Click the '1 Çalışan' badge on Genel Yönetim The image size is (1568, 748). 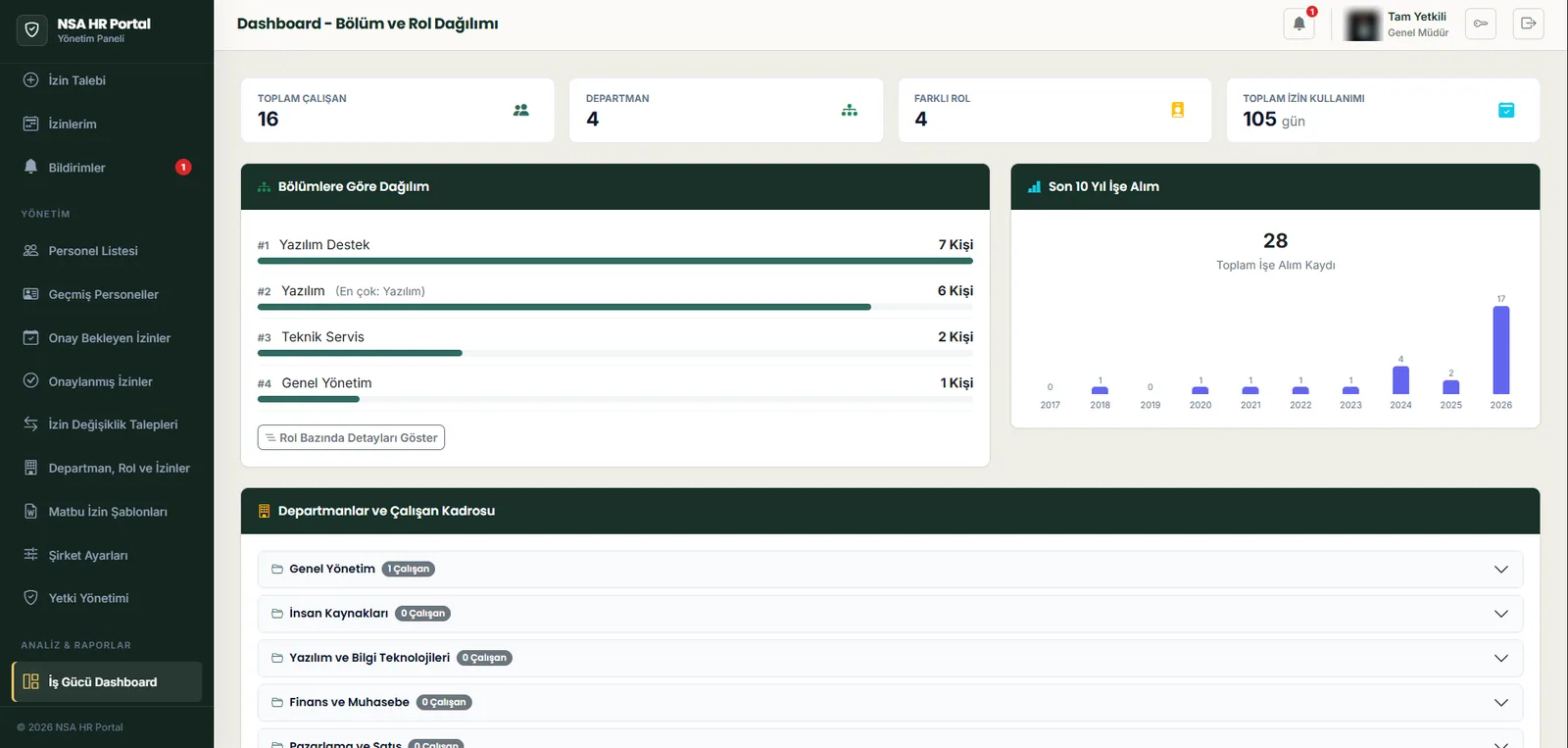[409, 569]
